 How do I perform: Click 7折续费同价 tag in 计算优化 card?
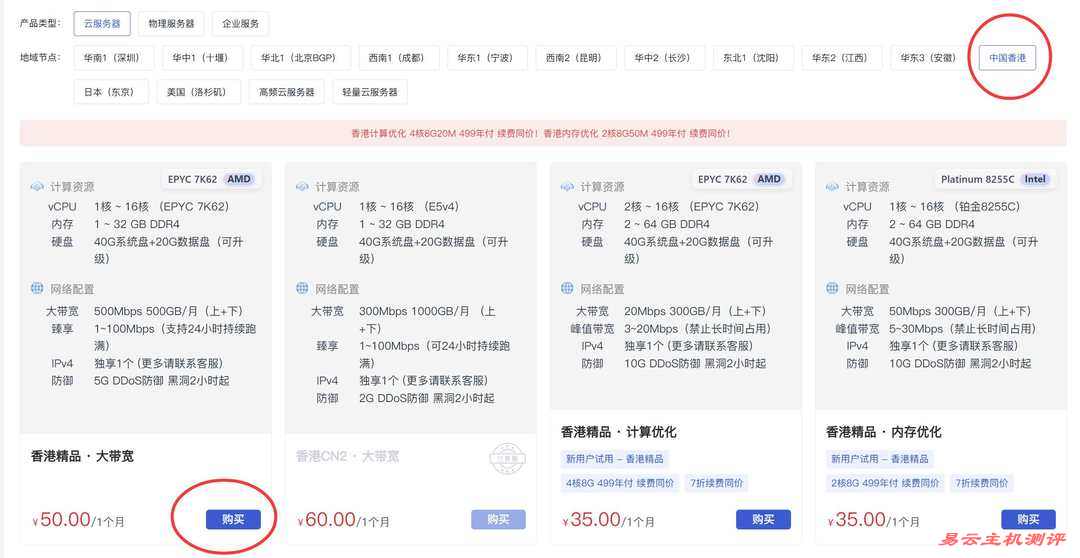tap(716, 483)
